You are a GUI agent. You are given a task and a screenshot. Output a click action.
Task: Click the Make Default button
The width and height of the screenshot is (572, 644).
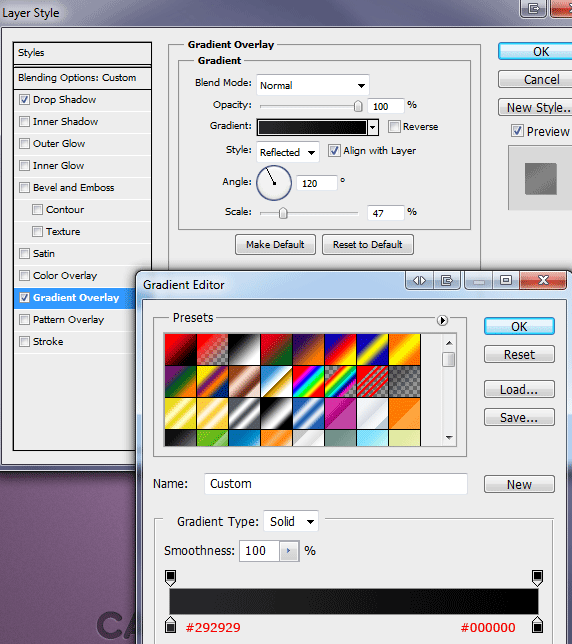pyautogui.click(x=275, y=245)
